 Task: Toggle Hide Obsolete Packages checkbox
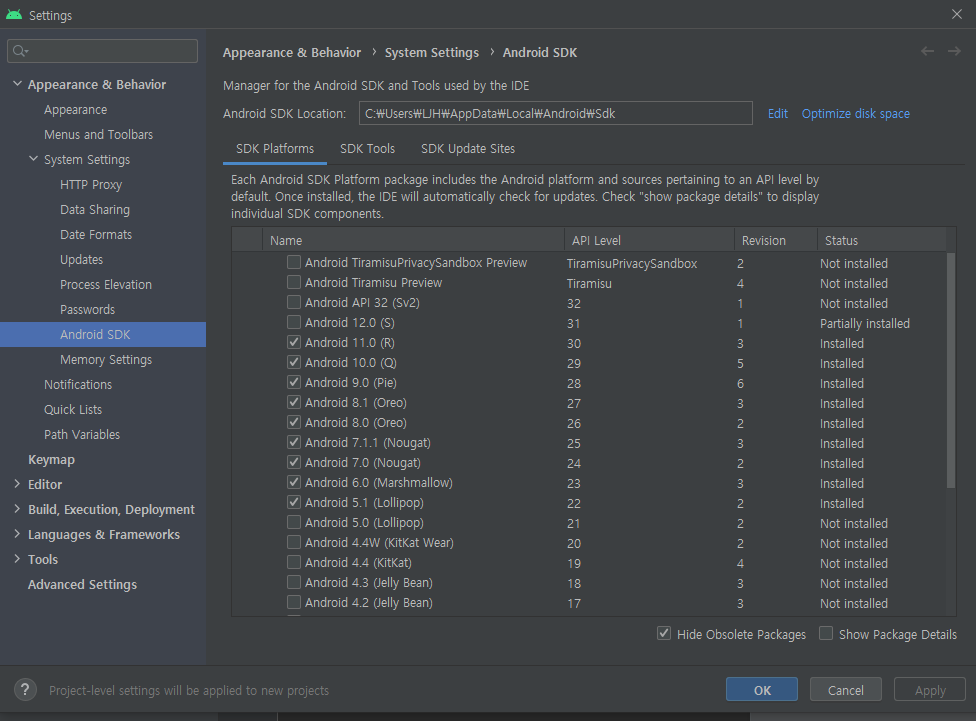coord(664,633)
